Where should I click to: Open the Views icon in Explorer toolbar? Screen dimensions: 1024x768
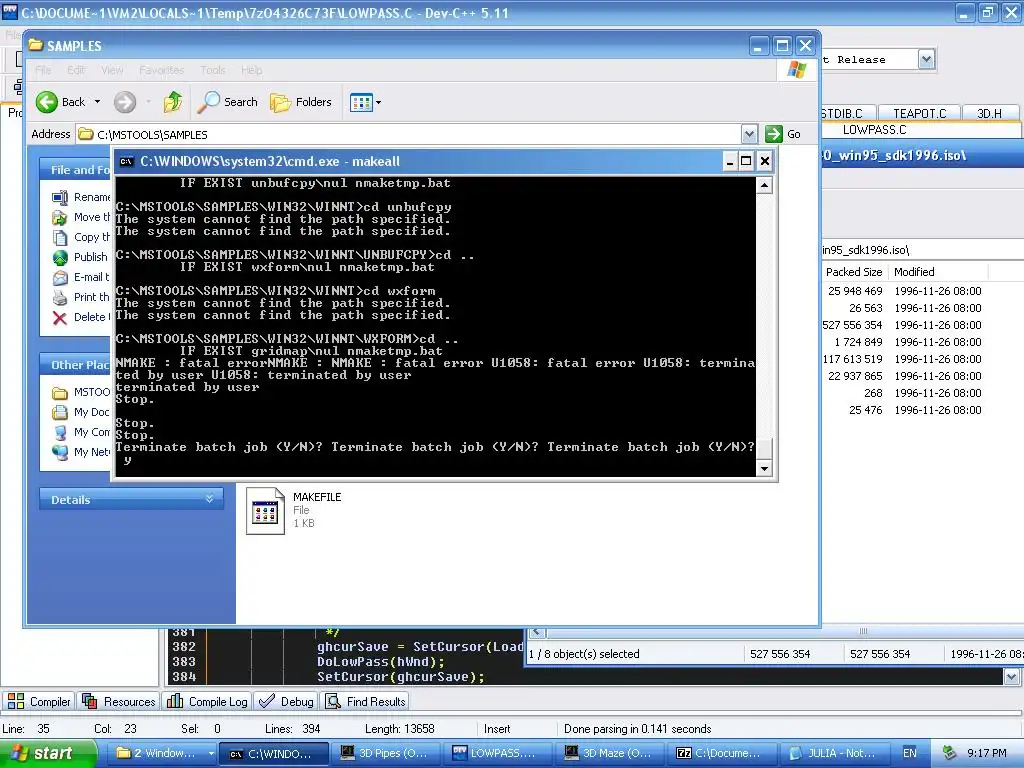[x=360, y=102]
